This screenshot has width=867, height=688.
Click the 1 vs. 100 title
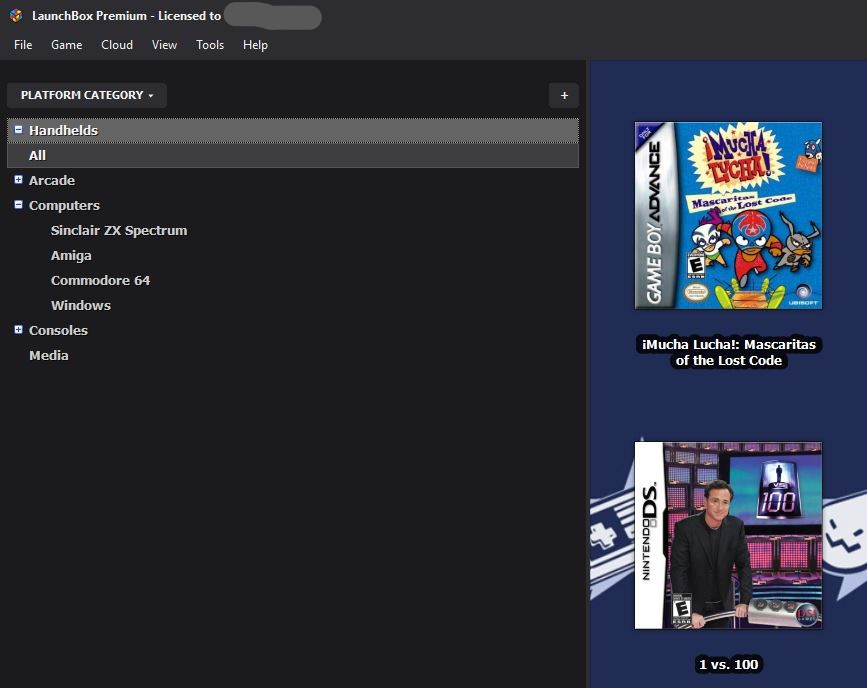[729, 664]
